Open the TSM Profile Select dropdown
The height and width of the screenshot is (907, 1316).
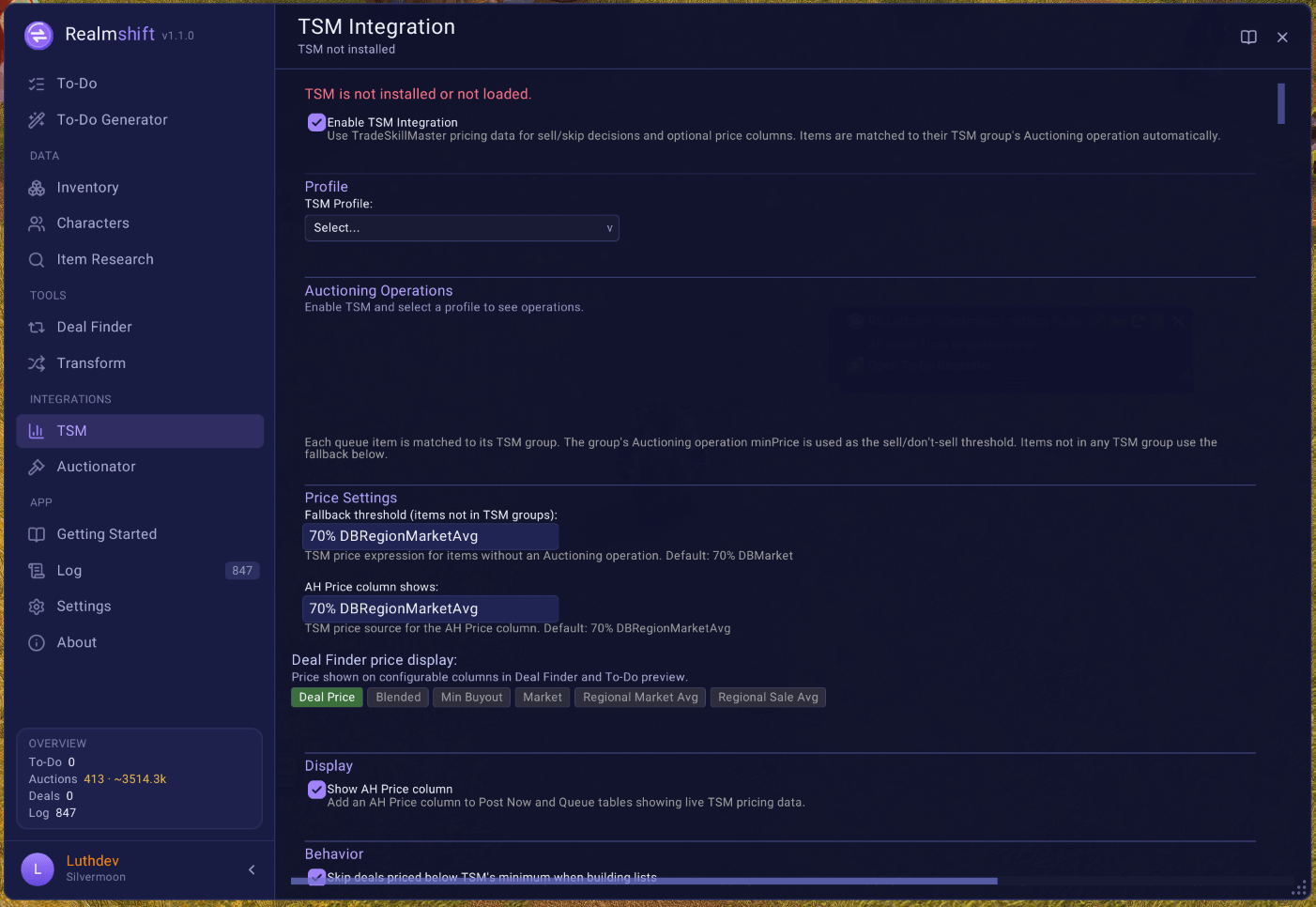pos(462,228)
